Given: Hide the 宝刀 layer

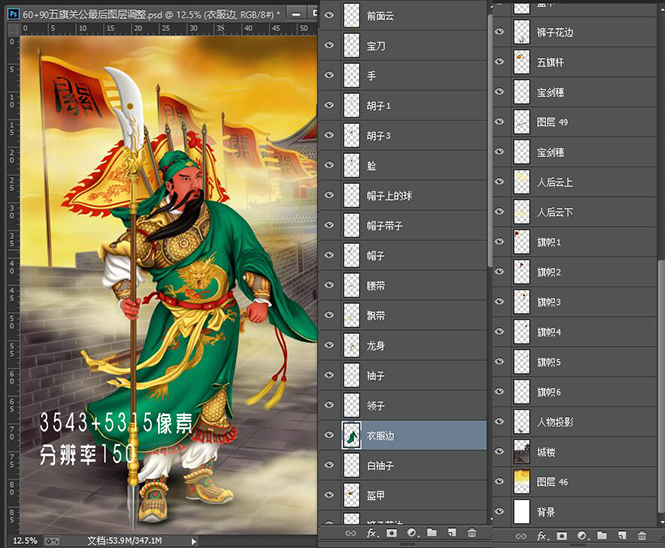Looking at the screenshot, I should point(329,45).
